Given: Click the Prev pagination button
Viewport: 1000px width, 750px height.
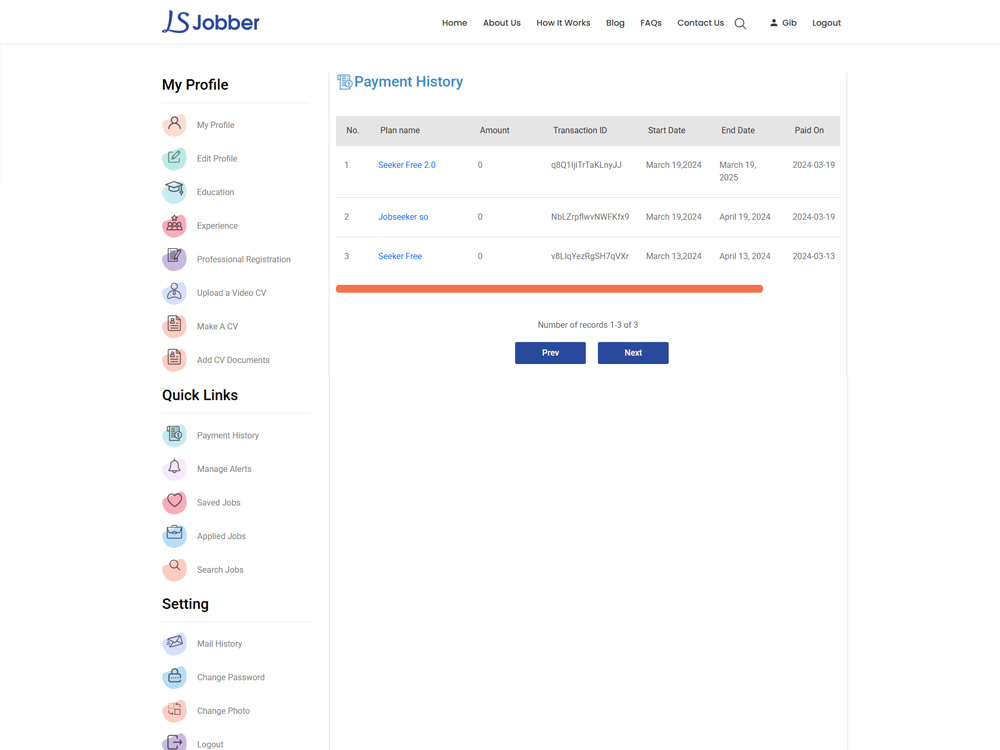Looking at the screenshot, I should [550, 353].
